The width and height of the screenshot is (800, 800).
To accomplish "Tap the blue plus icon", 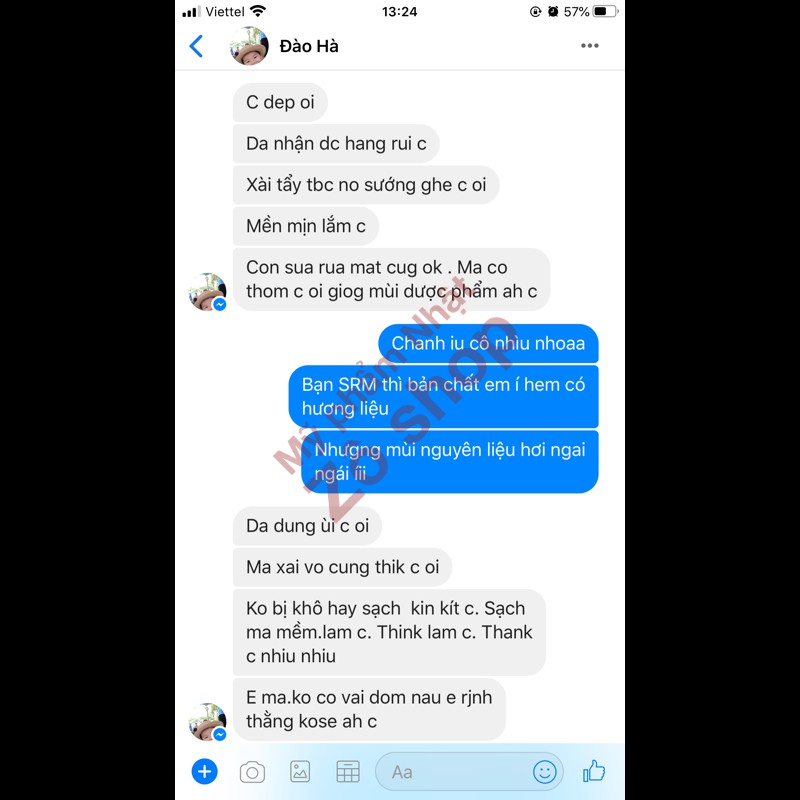I will pos(205,771).
